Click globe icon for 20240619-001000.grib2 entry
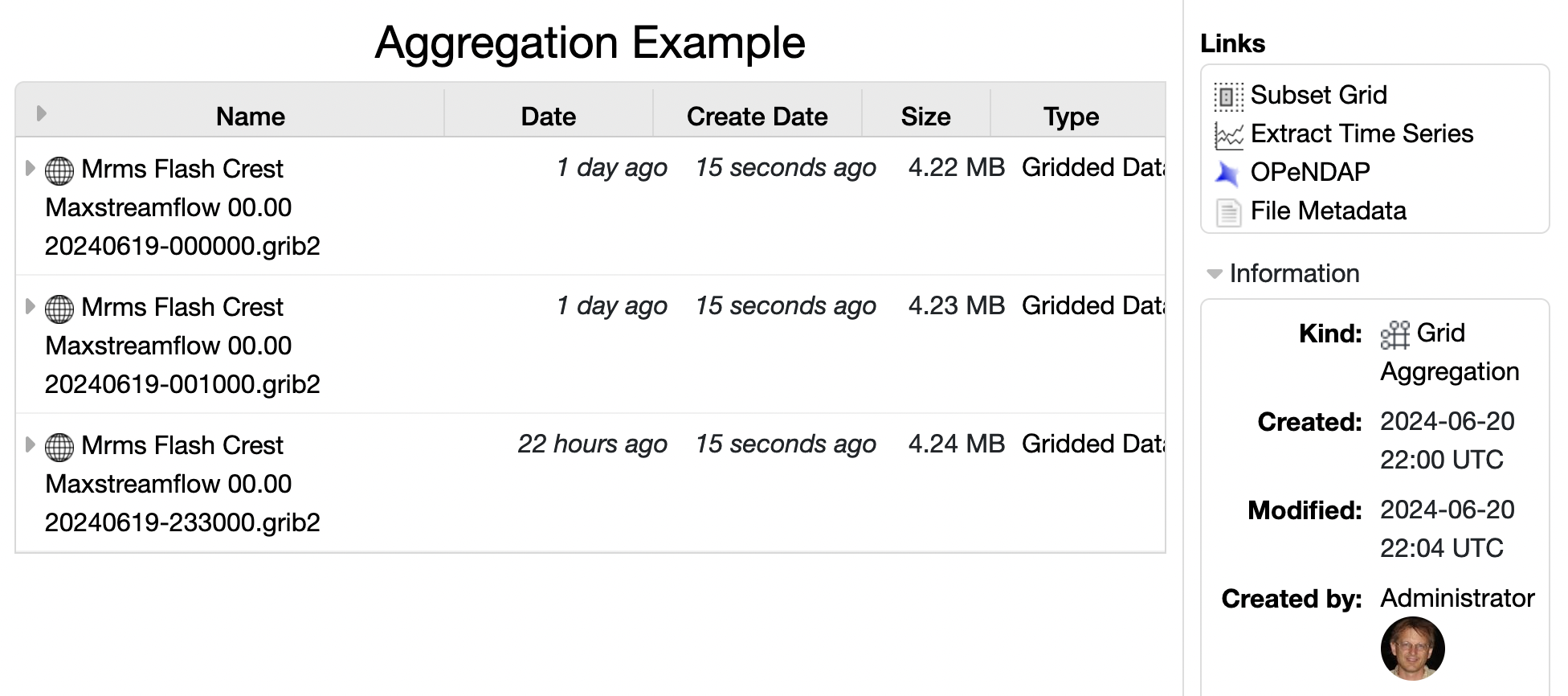The width and height of the screenshot is (1568, 696). 59,309
